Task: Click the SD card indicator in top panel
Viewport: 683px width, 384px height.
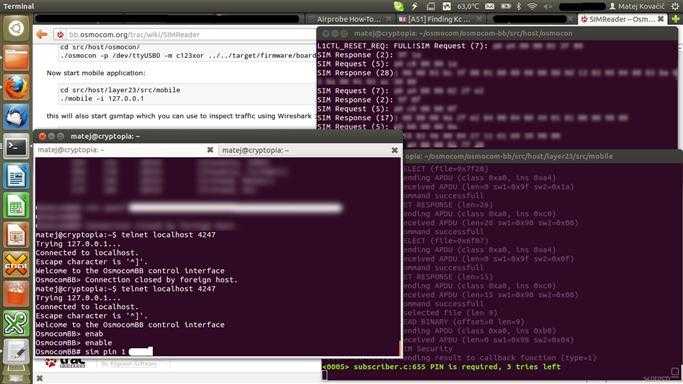Action: pos(431,6)
